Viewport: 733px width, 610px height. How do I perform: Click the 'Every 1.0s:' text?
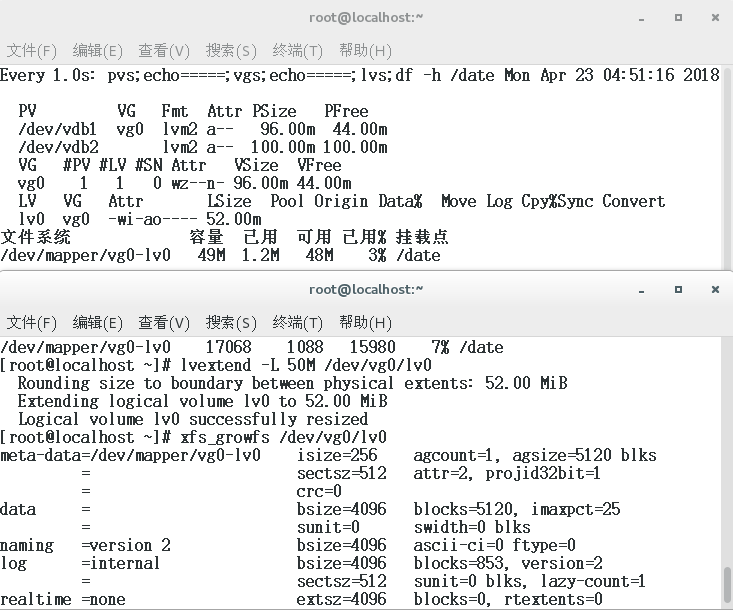click(48, 75)
